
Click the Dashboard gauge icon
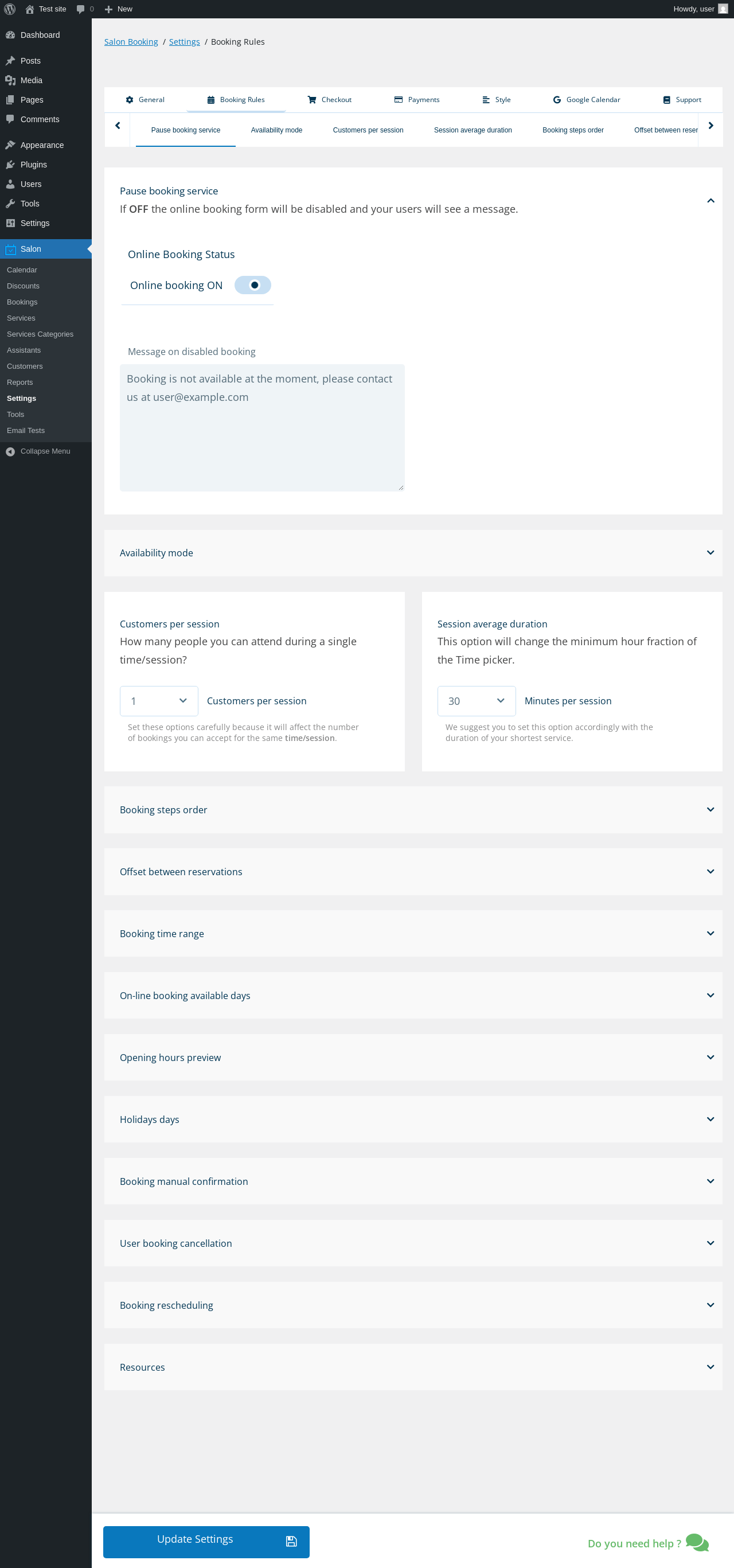pos(10,36)
